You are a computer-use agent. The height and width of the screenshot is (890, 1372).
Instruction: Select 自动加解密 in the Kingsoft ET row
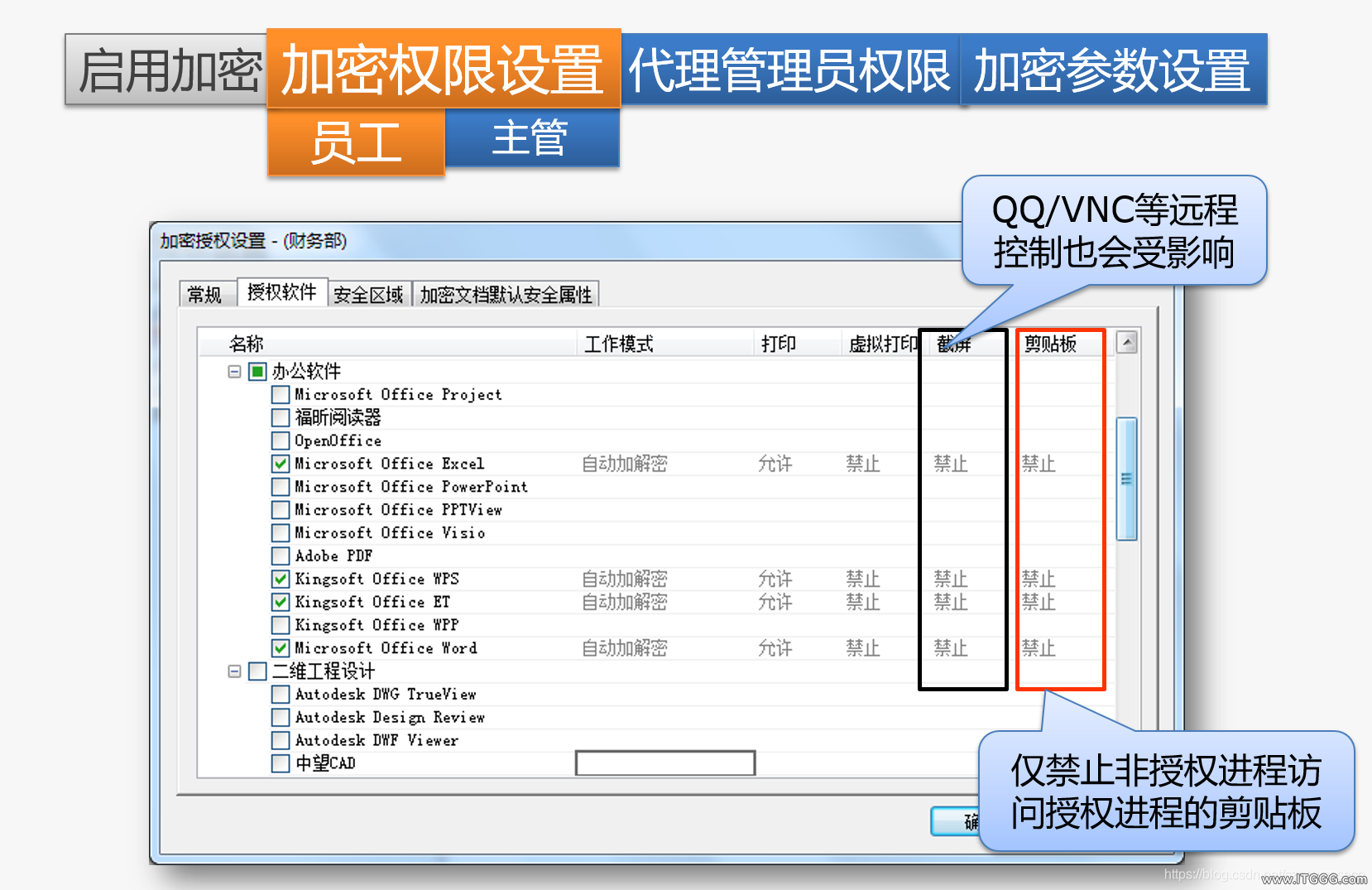click(625, 602)
